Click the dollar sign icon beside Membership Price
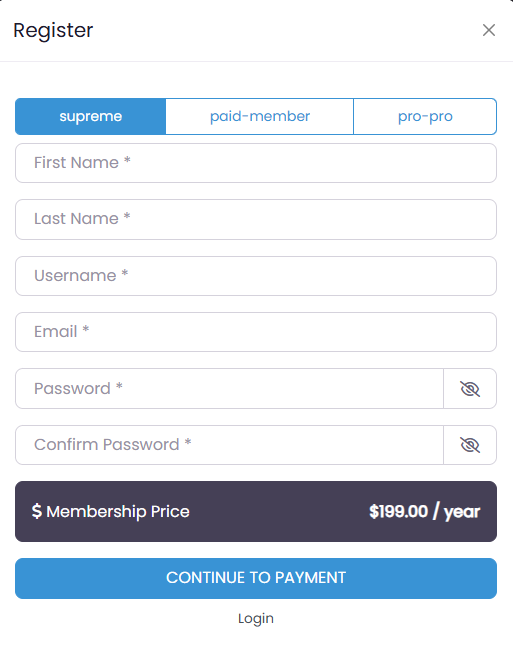Image resolution: width=513 pixels, height=663 pixels. pos(37,511)
